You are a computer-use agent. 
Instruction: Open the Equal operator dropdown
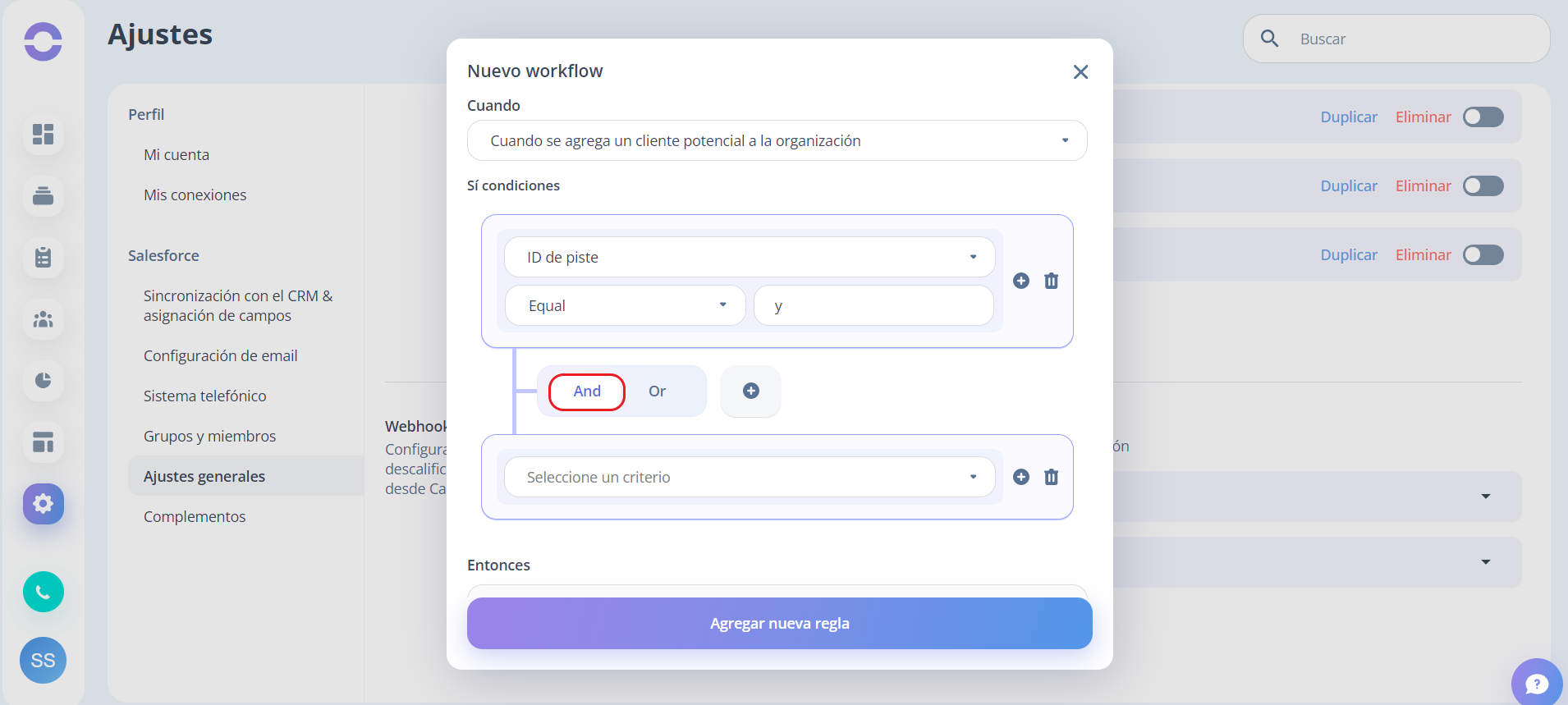pyautogui.click(x=626, y=305)
